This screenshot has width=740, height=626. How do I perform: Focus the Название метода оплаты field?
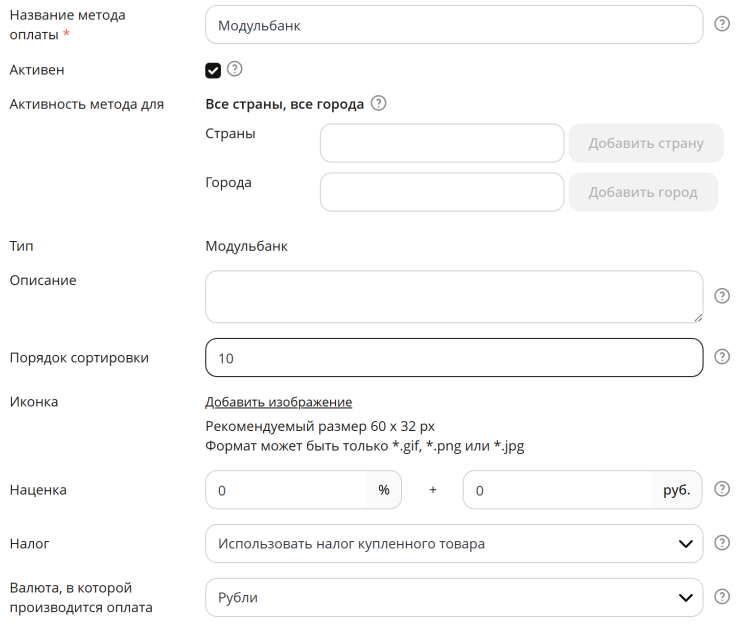454,25
